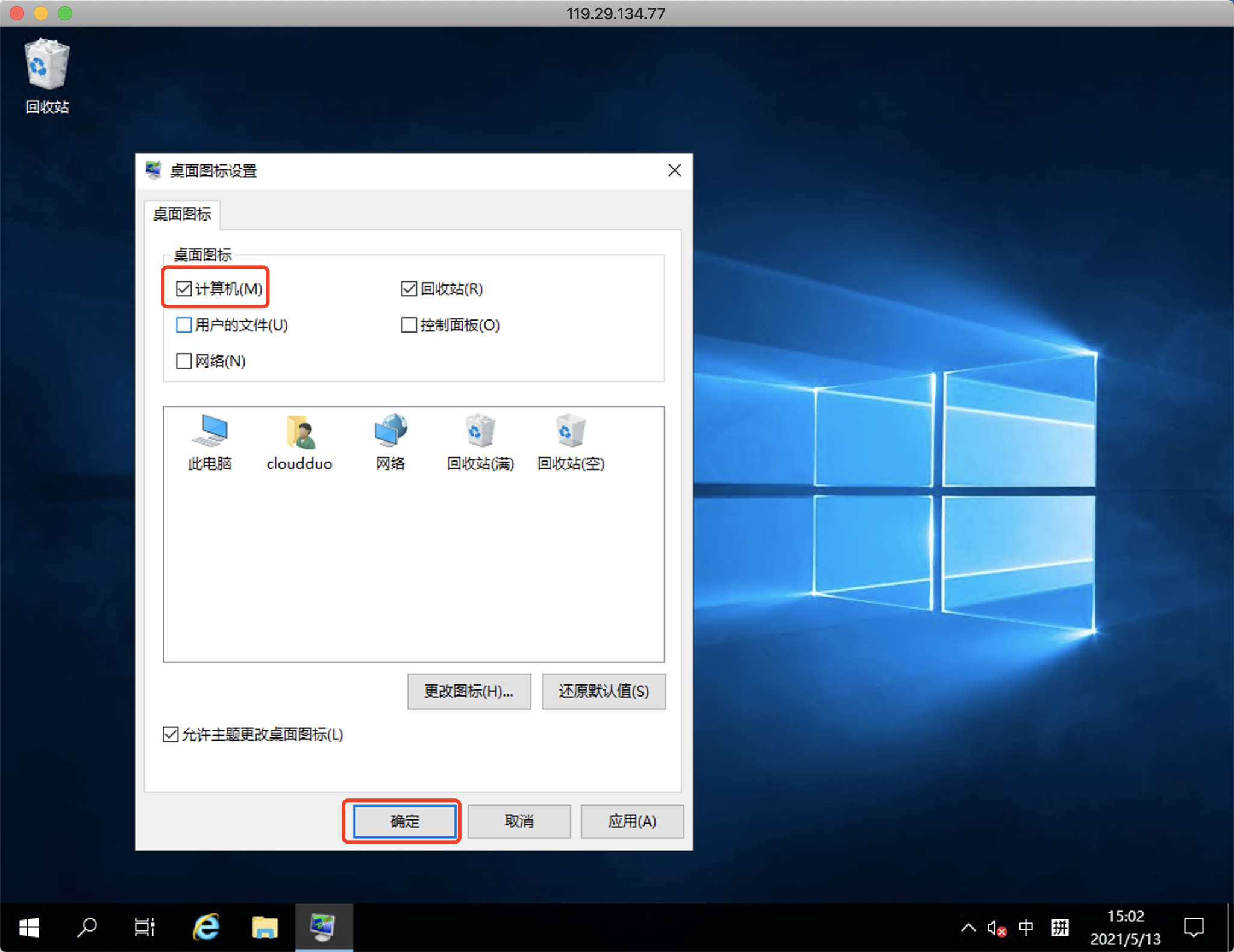
Task: Show hidden system tray icons
Action: pos(968,927)
